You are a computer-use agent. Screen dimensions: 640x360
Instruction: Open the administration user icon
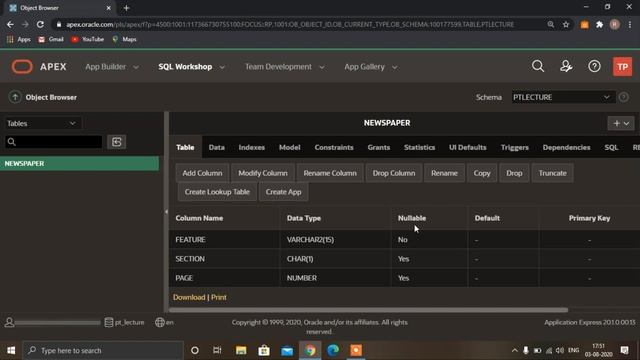point(566,66)
